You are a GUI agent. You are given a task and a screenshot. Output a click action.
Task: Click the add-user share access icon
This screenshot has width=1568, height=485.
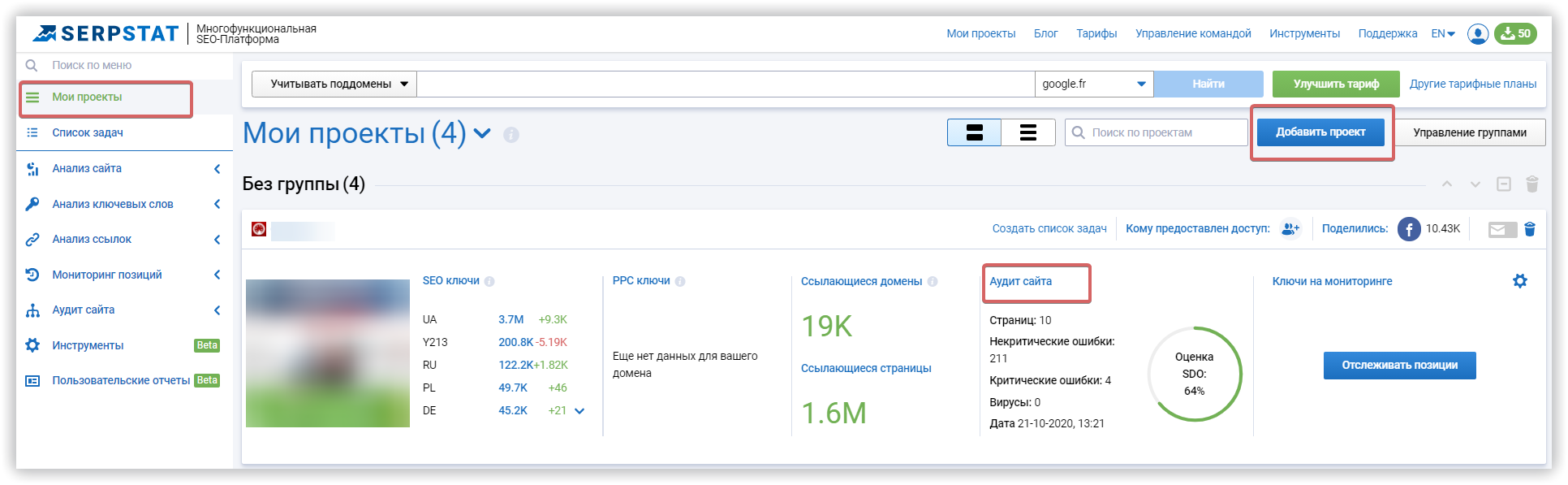1290,229
